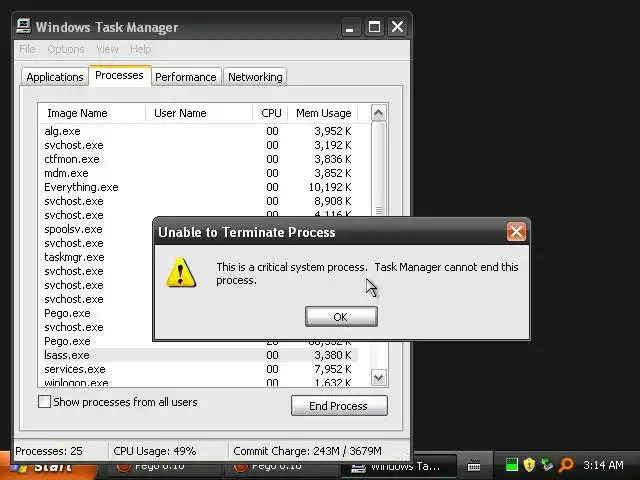Click the CPU Usage: 49% status entry
The width and height of the screenshot is (640, 480).
[x=155, y=451]
